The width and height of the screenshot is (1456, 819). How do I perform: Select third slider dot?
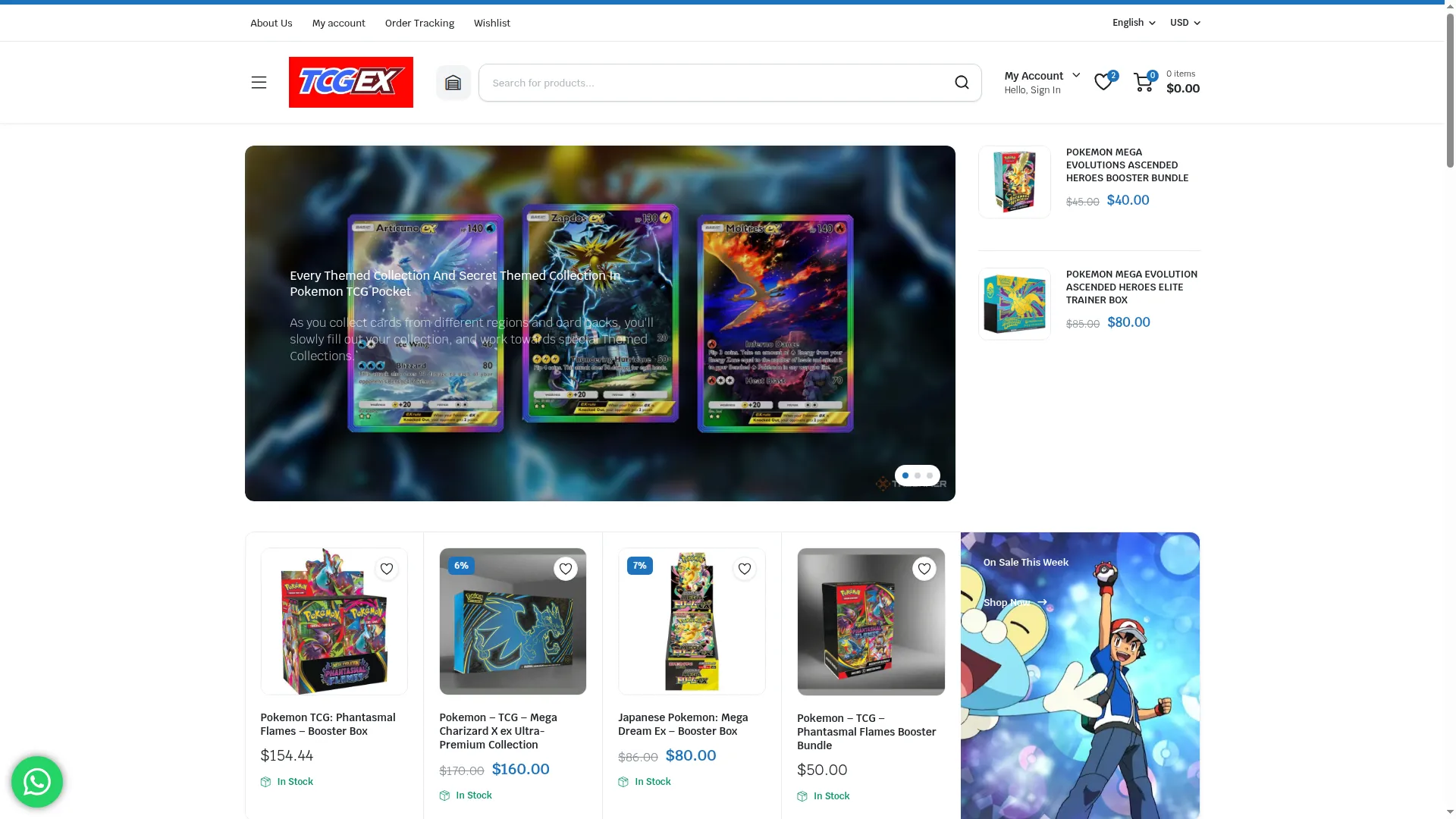coord(930,475)
